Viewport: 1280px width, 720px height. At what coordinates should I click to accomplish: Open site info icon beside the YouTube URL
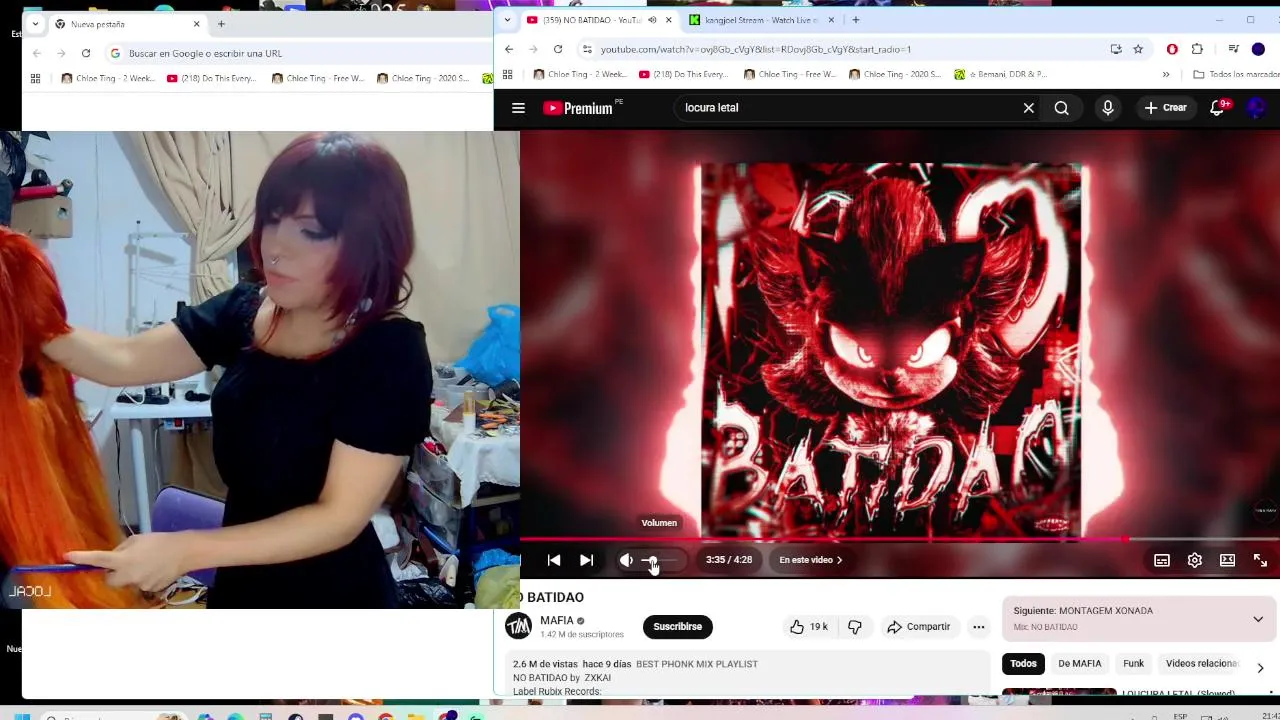click(x=587, y=49)
